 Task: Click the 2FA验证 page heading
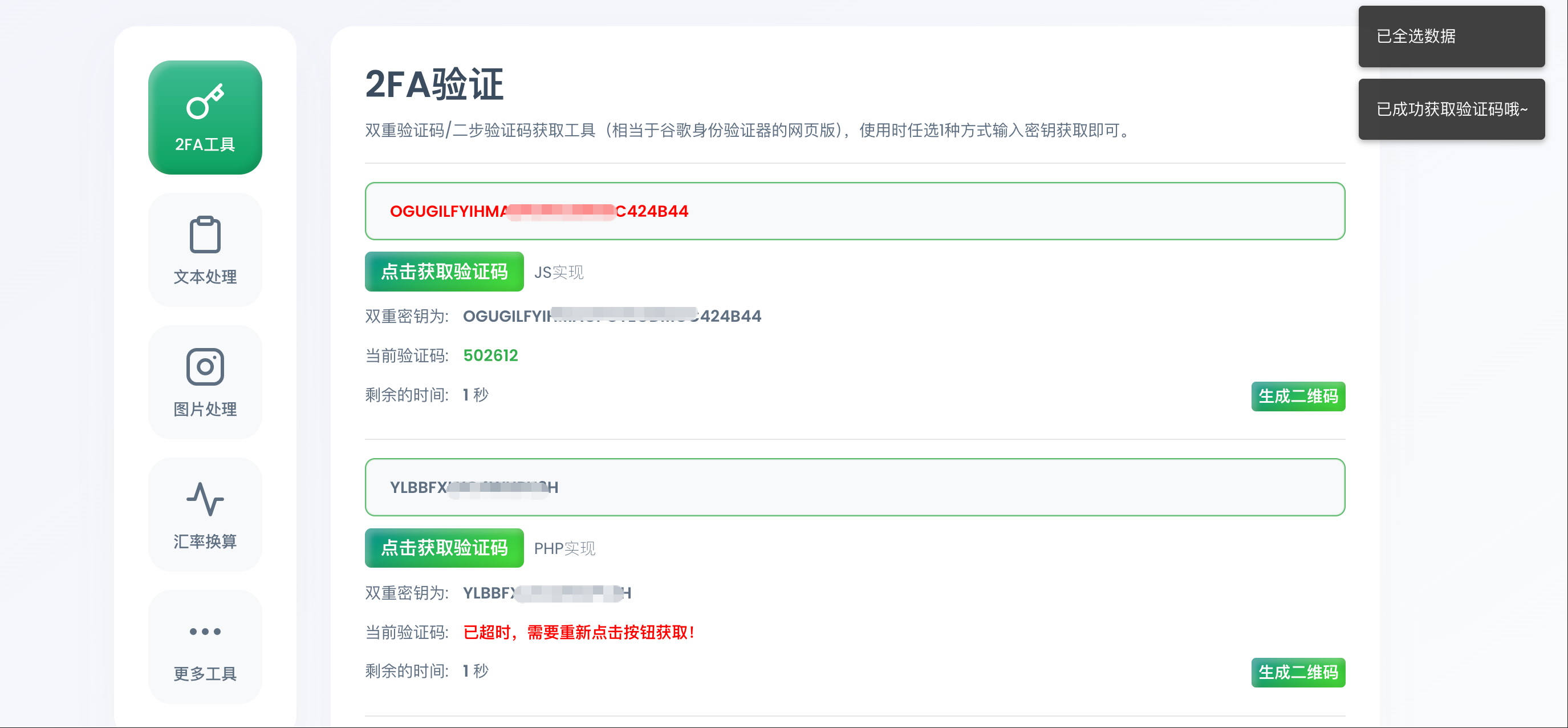434,84
